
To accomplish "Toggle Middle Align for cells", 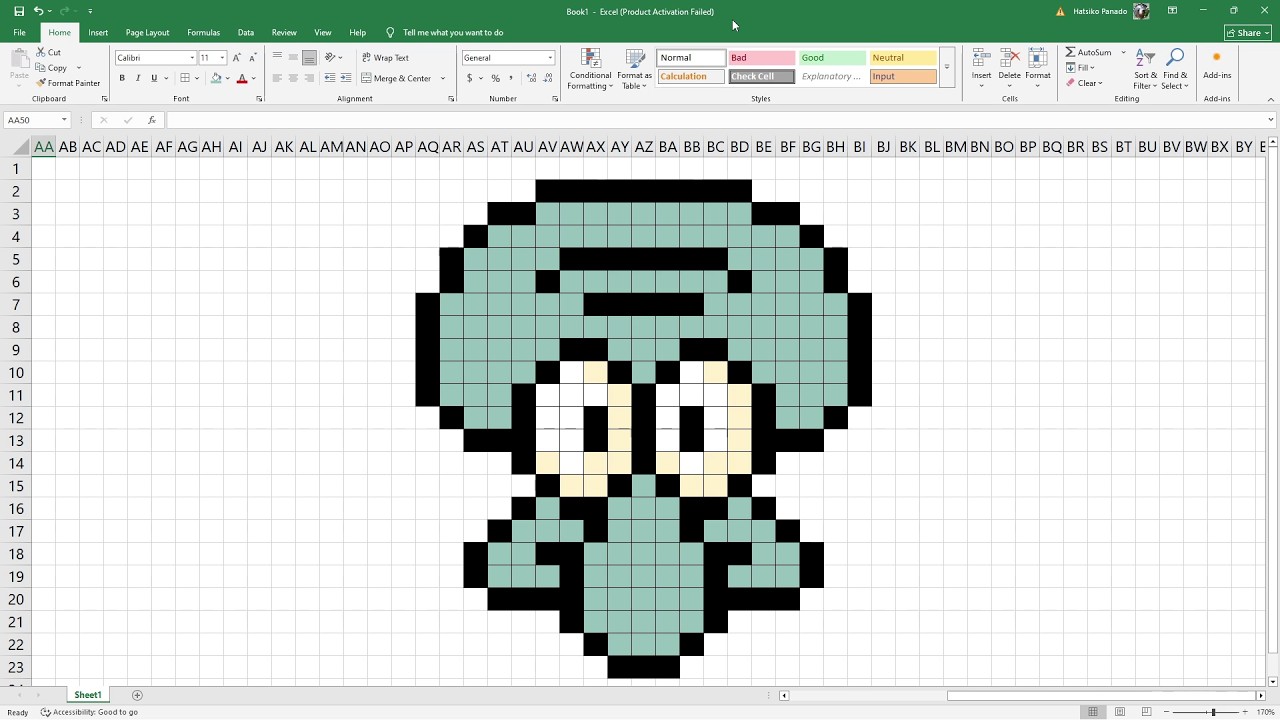I will click(293, 58).
